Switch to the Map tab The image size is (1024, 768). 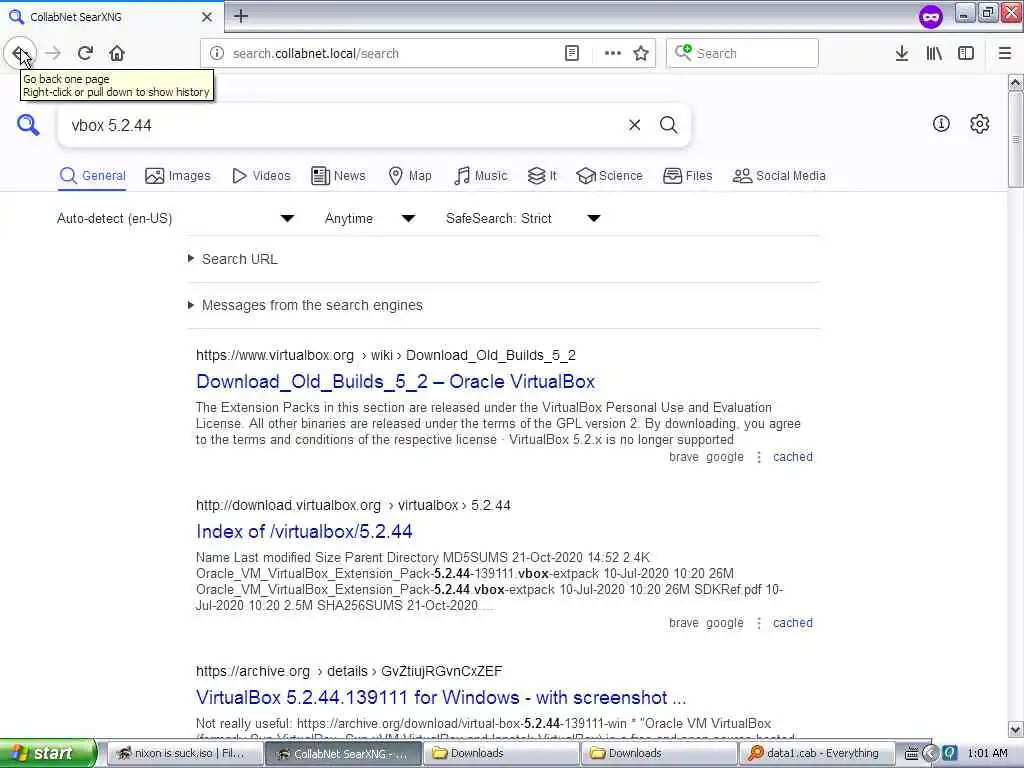point(409,176)
